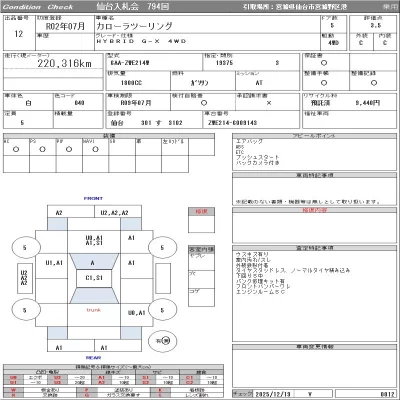This screenshot has height=400, width=400.
Task: Click the designation number 19375
Action: 224,63
